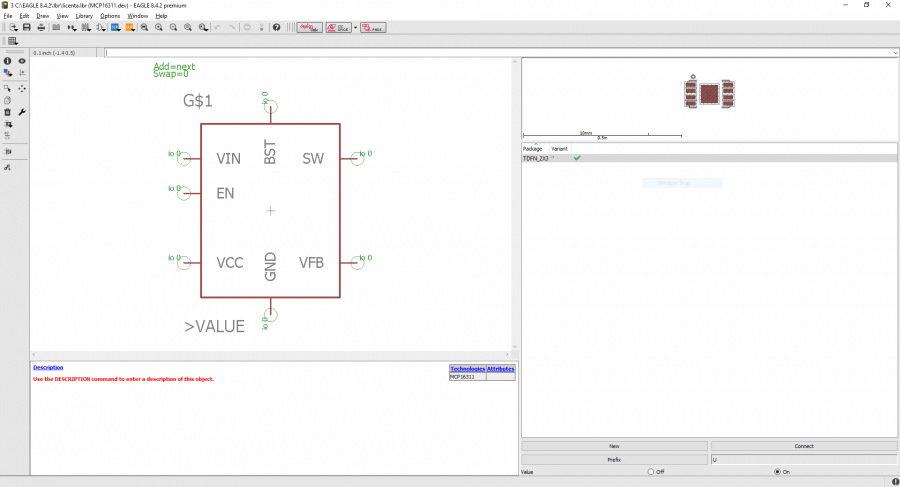The width and height of the screenshot is (900, 487).
Task: Expand the SPICE button dropdown arrow
Action: tap(354, 27)
